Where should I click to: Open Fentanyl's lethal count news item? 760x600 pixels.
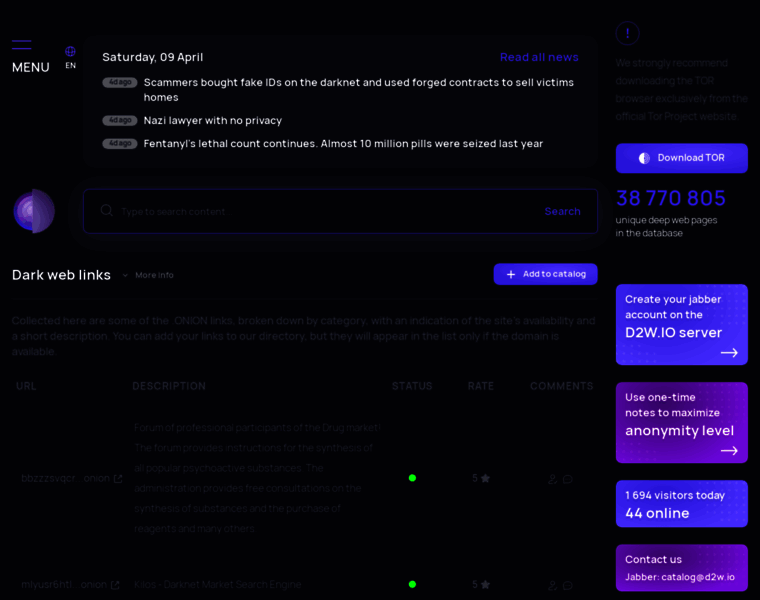tap(343, 143)
